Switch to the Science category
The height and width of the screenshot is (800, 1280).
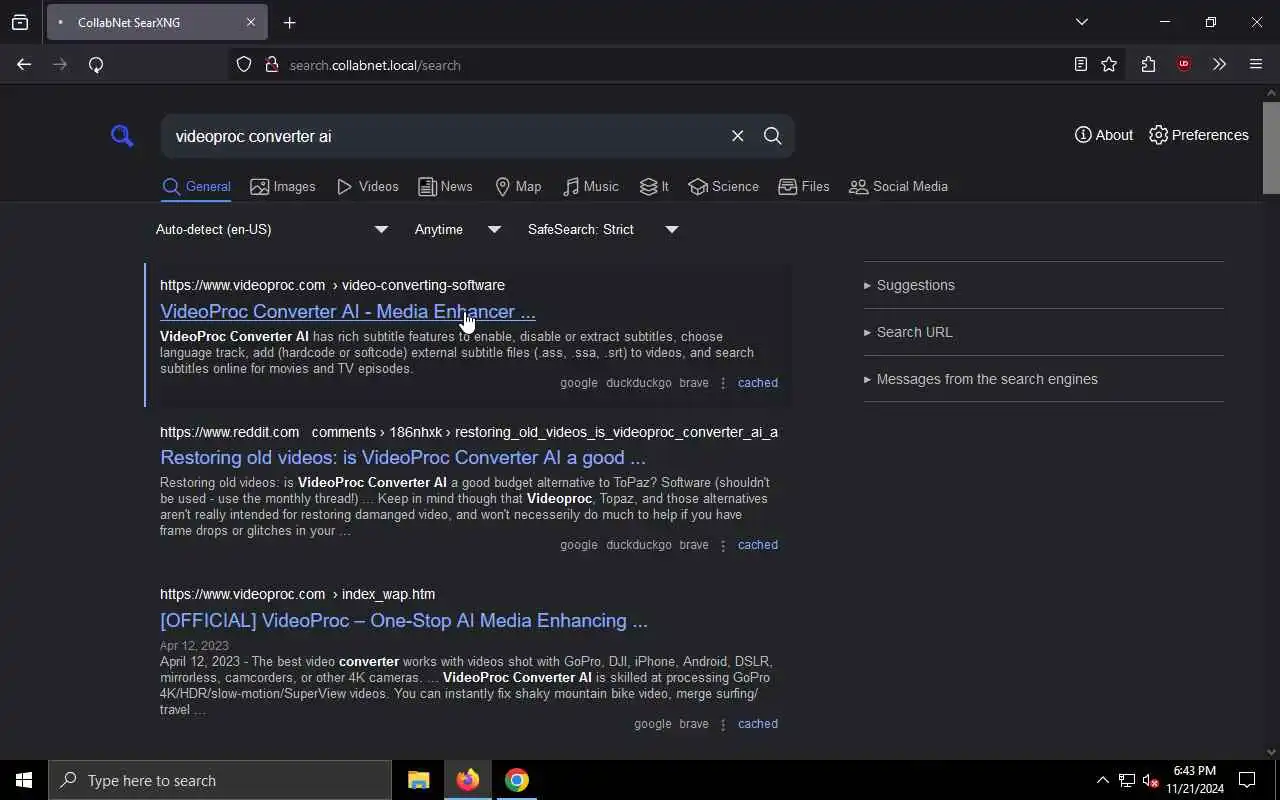[x=724, y=187]
